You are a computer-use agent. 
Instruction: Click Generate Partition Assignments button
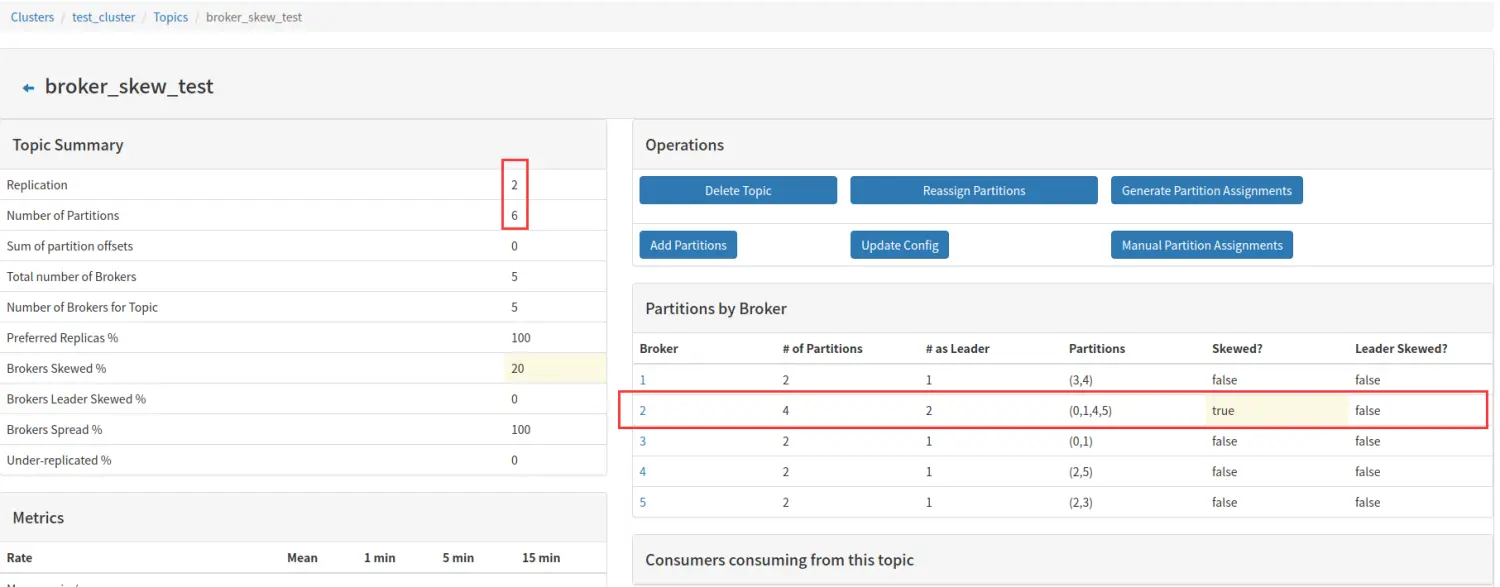point(1206,190)
